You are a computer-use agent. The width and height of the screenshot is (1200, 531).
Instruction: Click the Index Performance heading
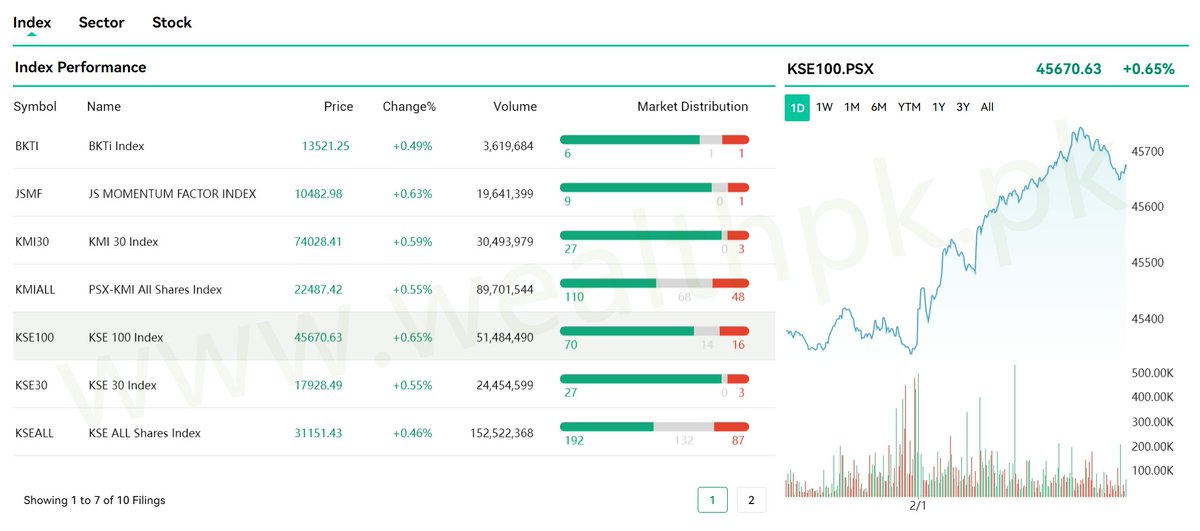(80, 68)
